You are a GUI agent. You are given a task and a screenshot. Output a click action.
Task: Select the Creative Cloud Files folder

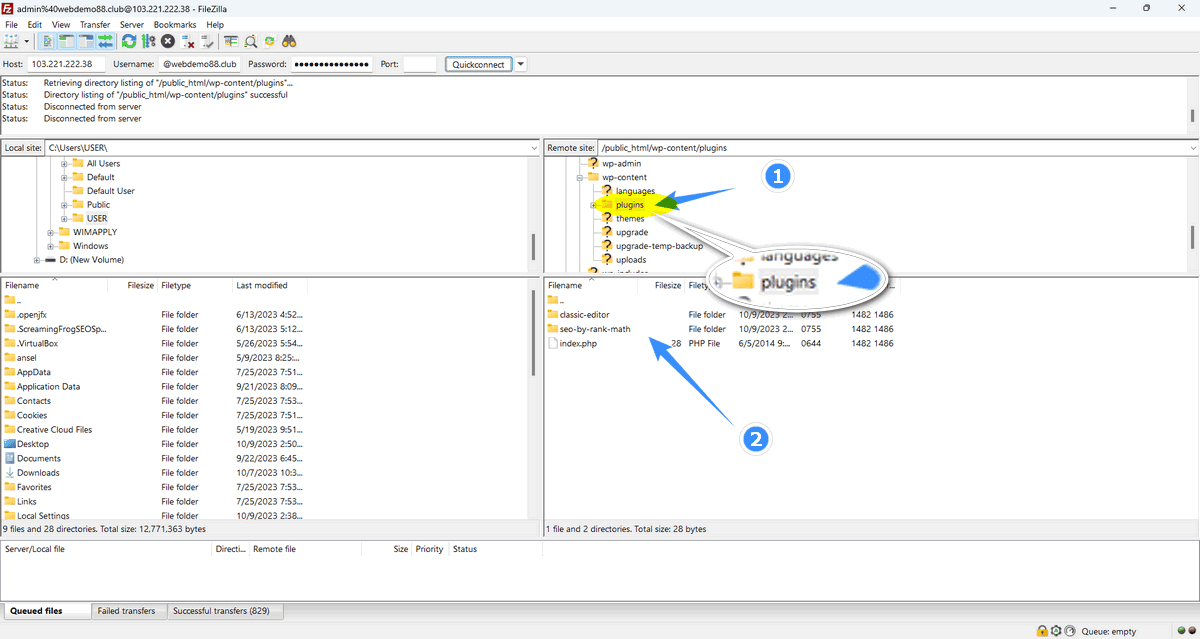pos(54,430)
